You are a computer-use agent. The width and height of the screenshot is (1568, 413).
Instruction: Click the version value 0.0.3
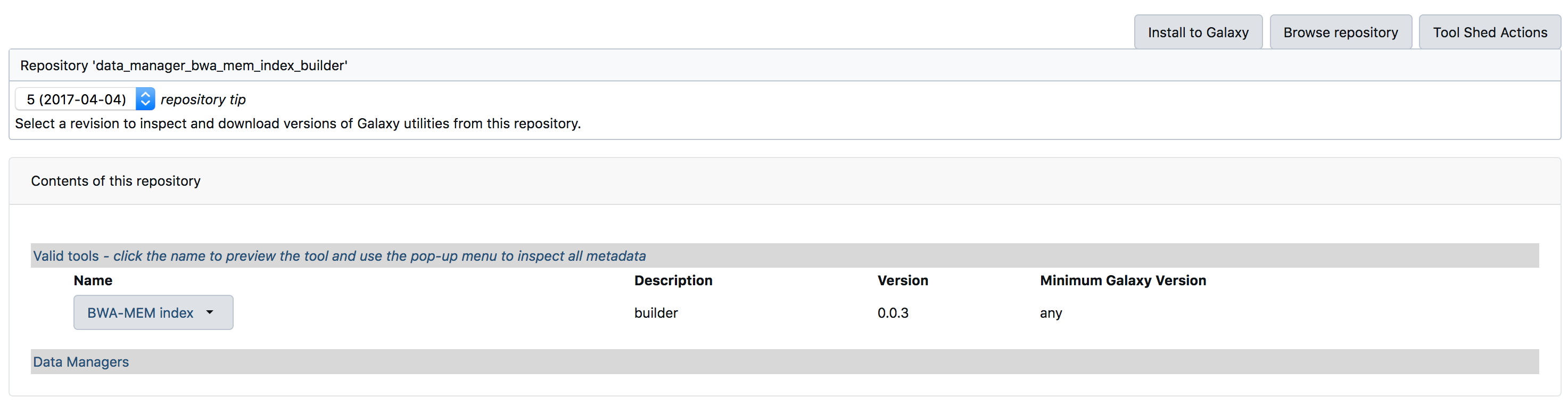893,313
